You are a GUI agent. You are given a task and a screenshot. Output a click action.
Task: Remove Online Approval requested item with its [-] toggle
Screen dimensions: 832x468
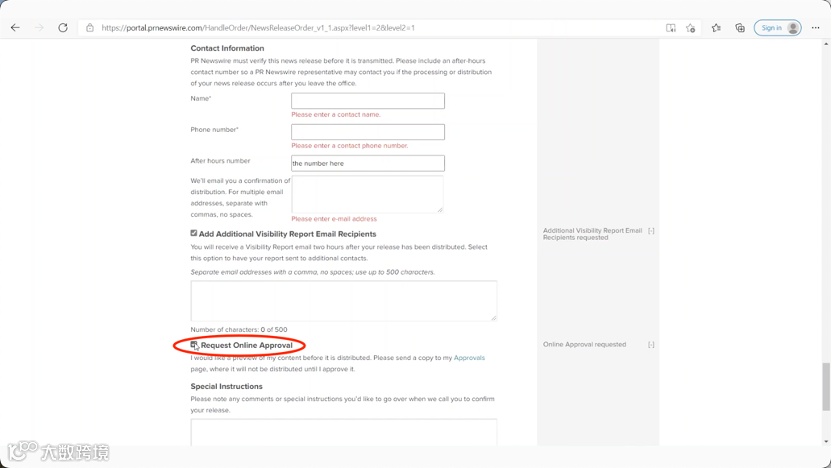point(651,345)
